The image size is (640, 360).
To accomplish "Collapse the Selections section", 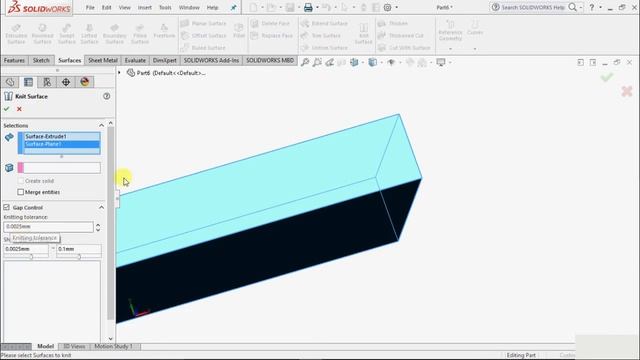I will tap(101, 125).
